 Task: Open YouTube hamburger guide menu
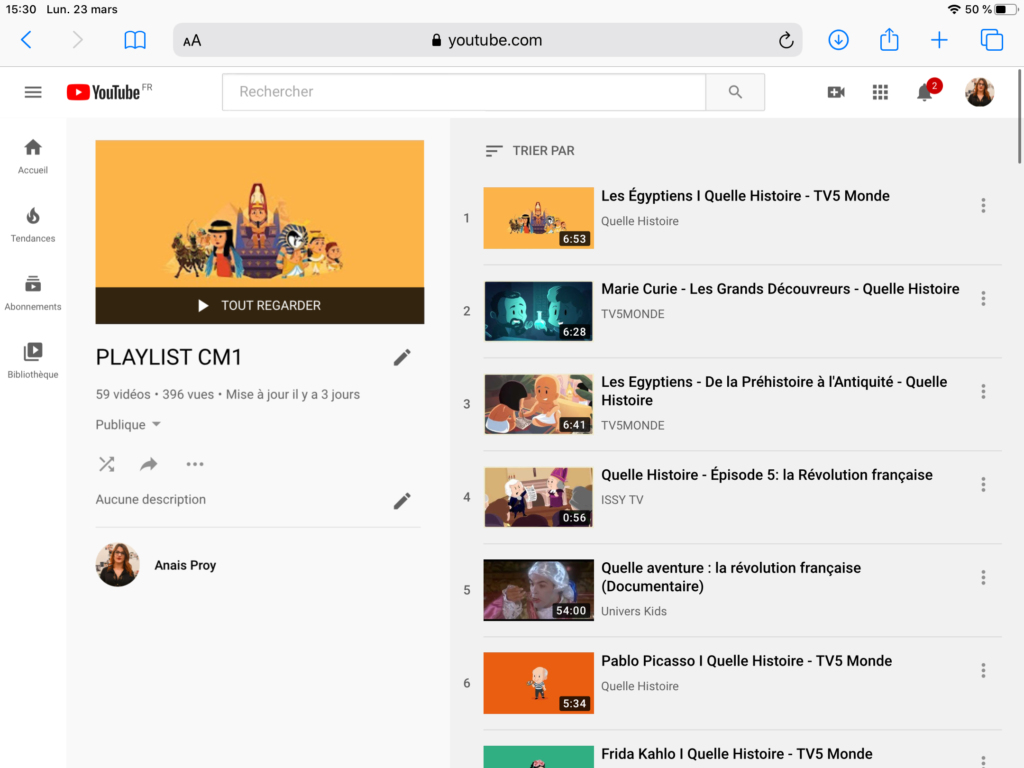(x=33, y=92)
